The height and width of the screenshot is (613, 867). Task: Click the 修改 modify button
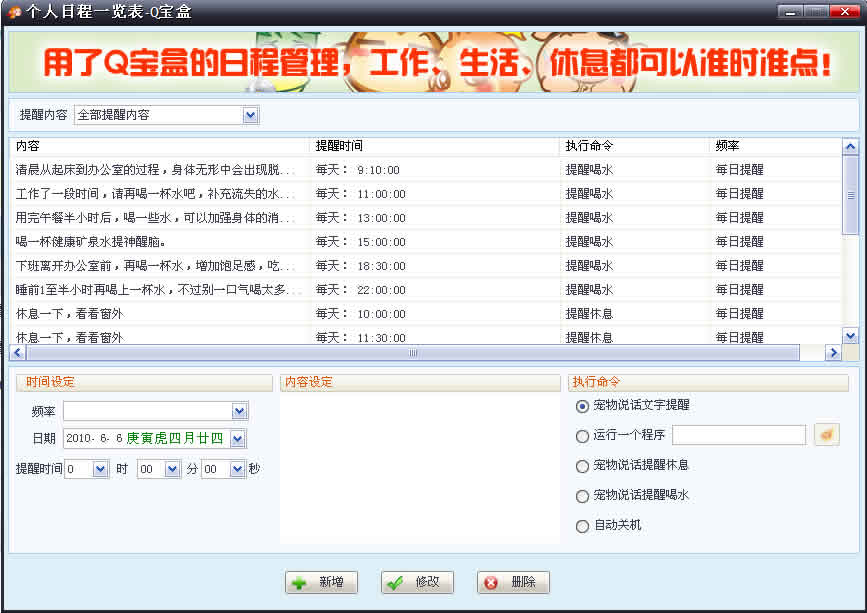point(417,582)
